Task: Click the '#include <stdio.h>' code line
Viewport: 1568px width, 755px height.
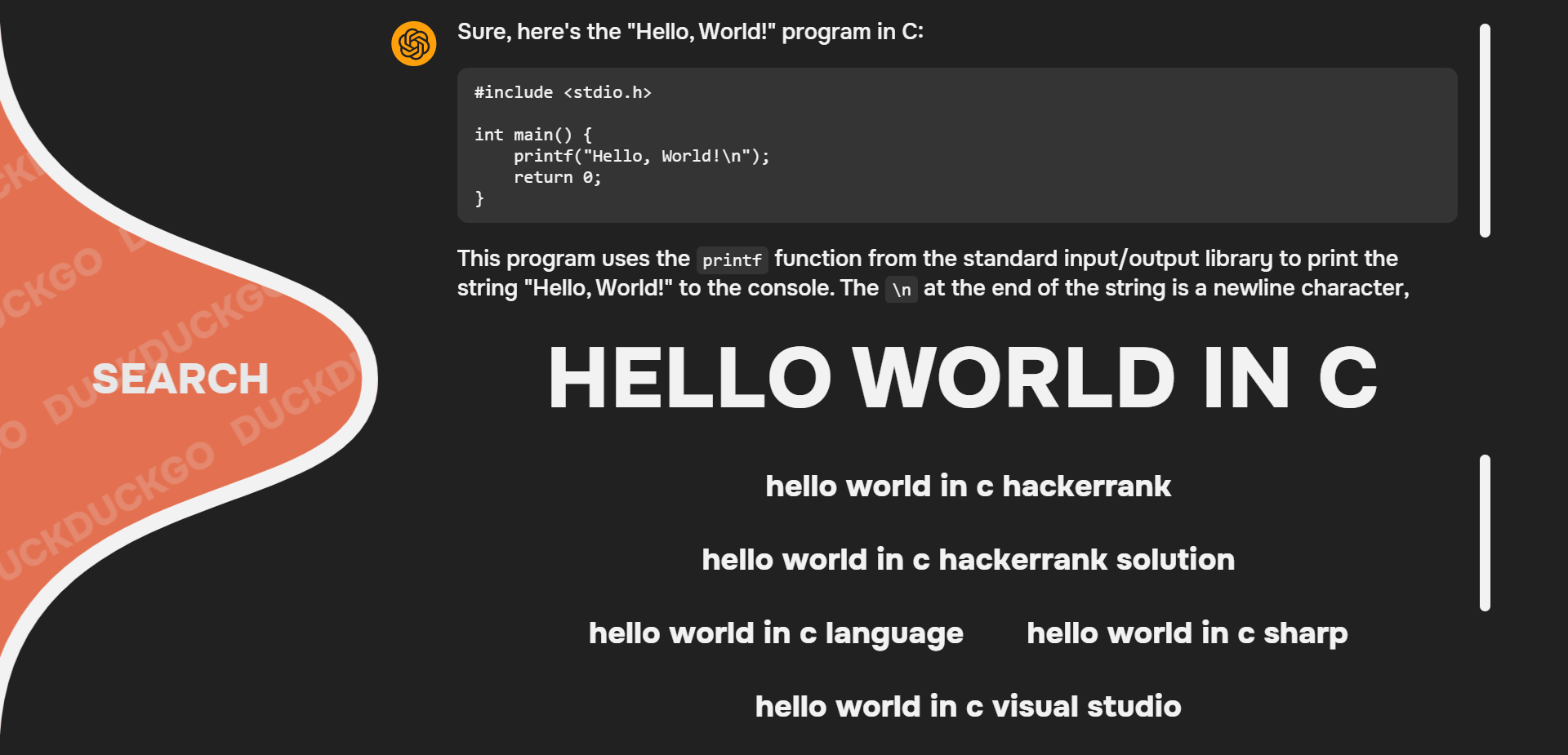Action: (563, 92)
